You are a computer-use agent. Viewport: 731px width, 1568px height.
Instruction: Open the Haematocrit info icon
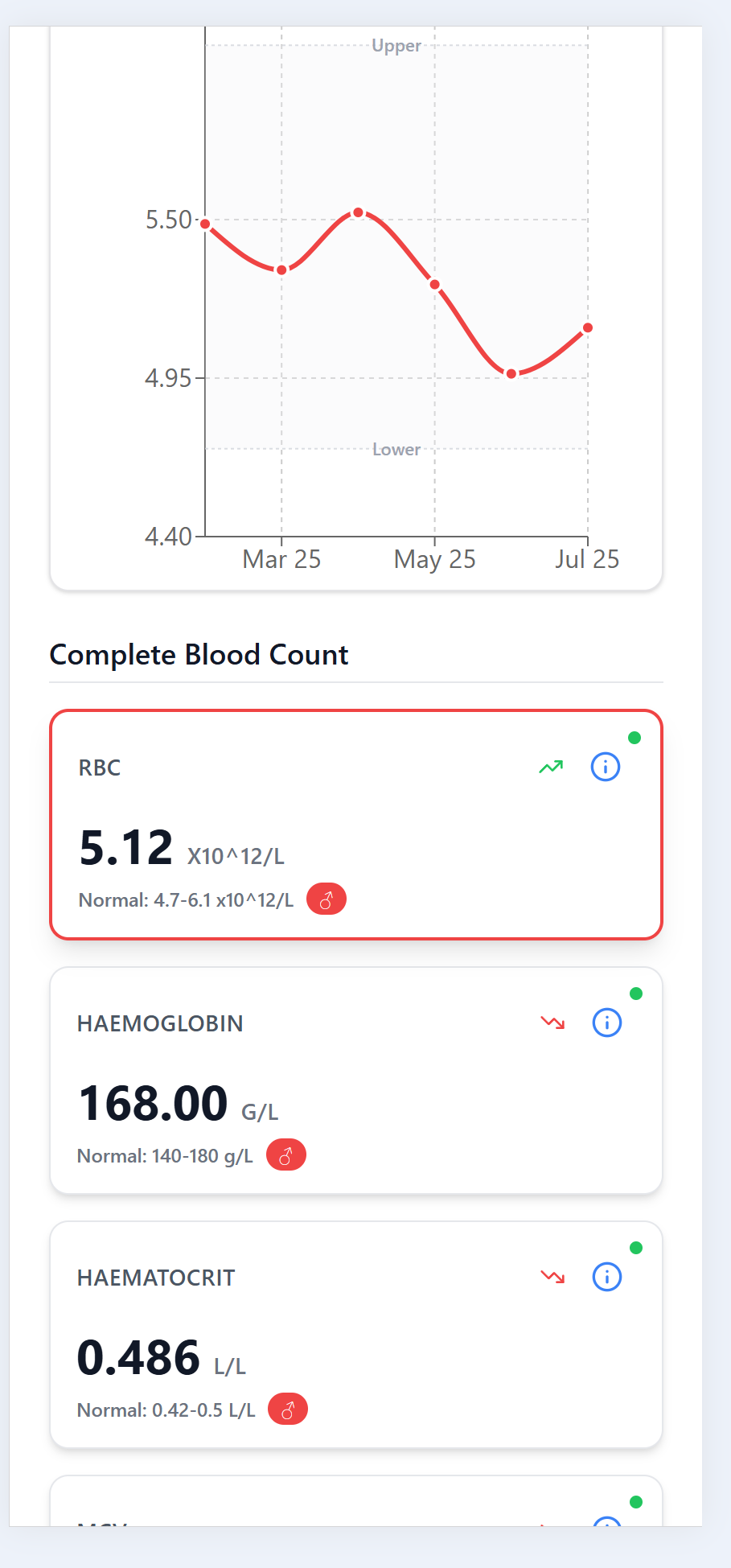coord(607,1277)
